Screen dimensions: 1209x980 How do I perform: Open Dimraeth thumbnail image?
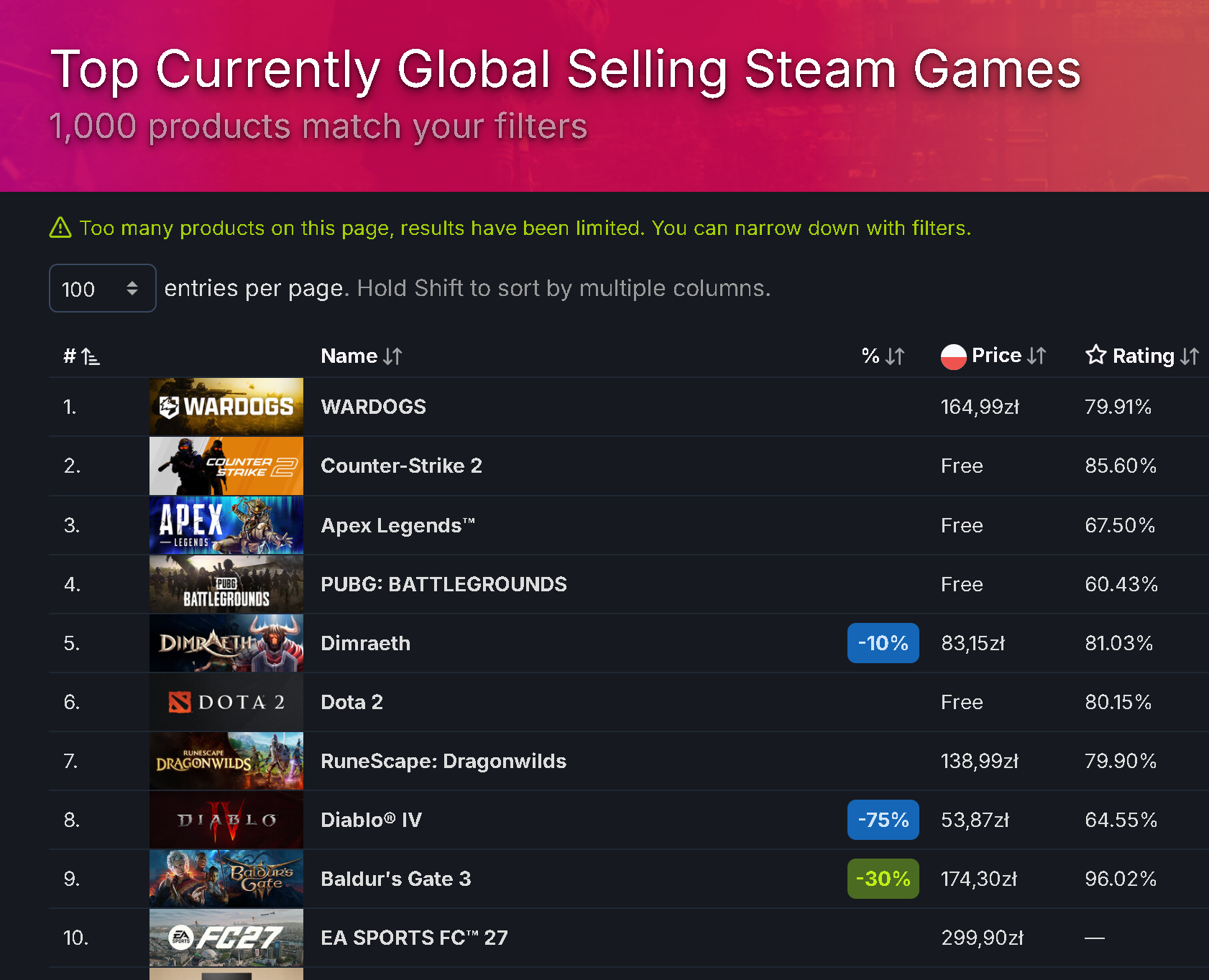(x=226, y=643)
